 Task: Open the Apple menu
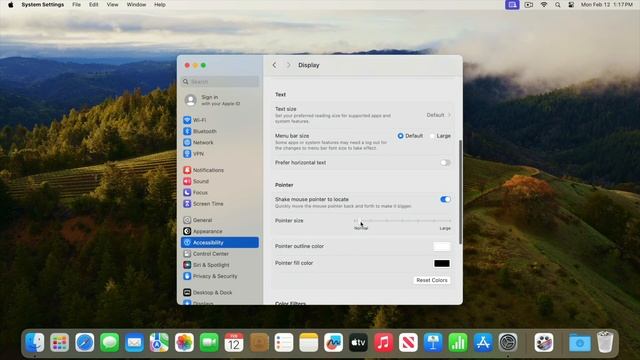click(x=11, y=5)
